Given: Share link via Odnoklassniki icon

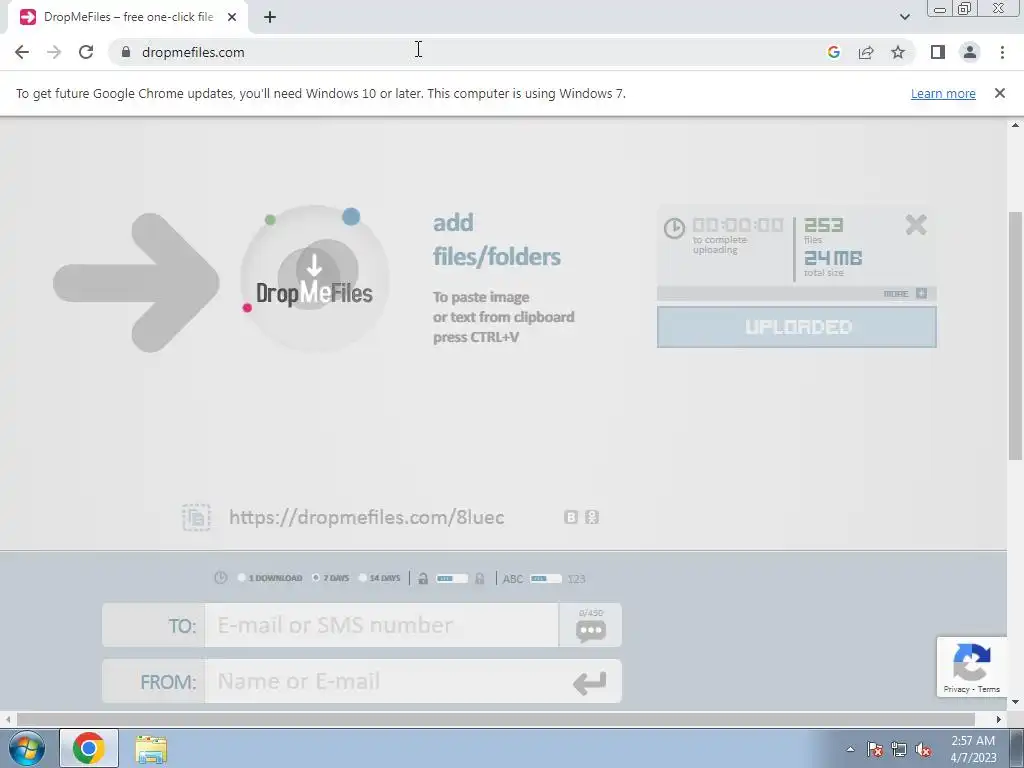Looking at the screenshot, I should (592, 517).
